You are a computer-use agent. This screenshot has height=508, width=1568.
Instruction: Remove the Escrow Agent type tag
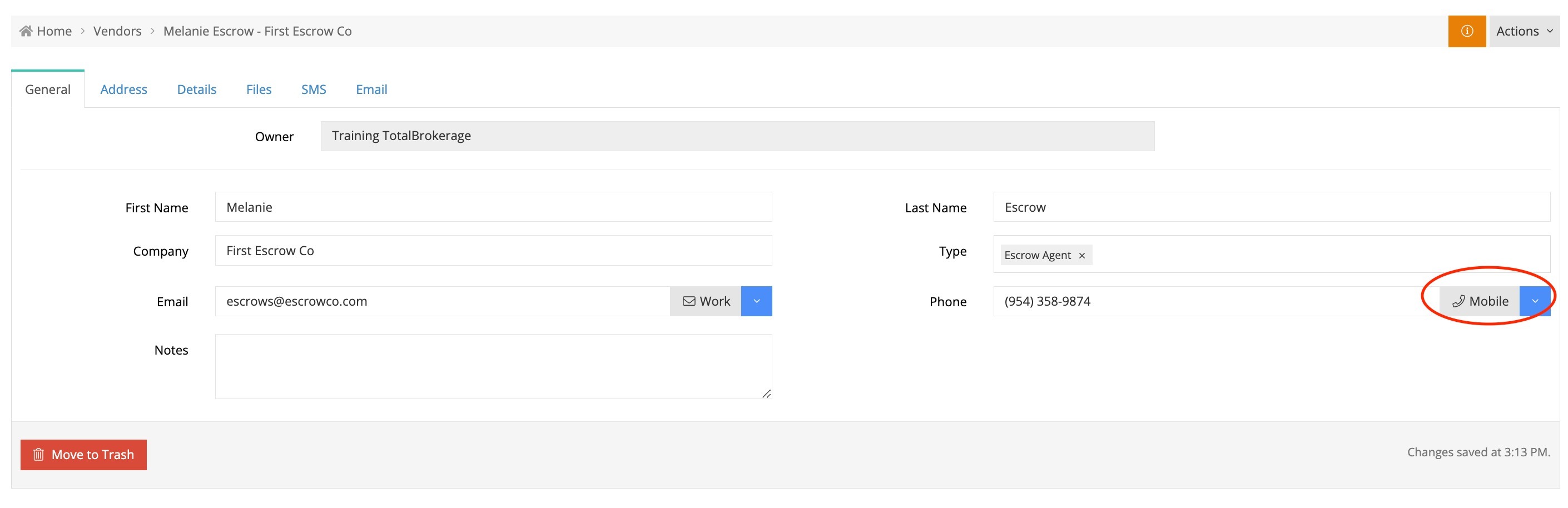1081,256
